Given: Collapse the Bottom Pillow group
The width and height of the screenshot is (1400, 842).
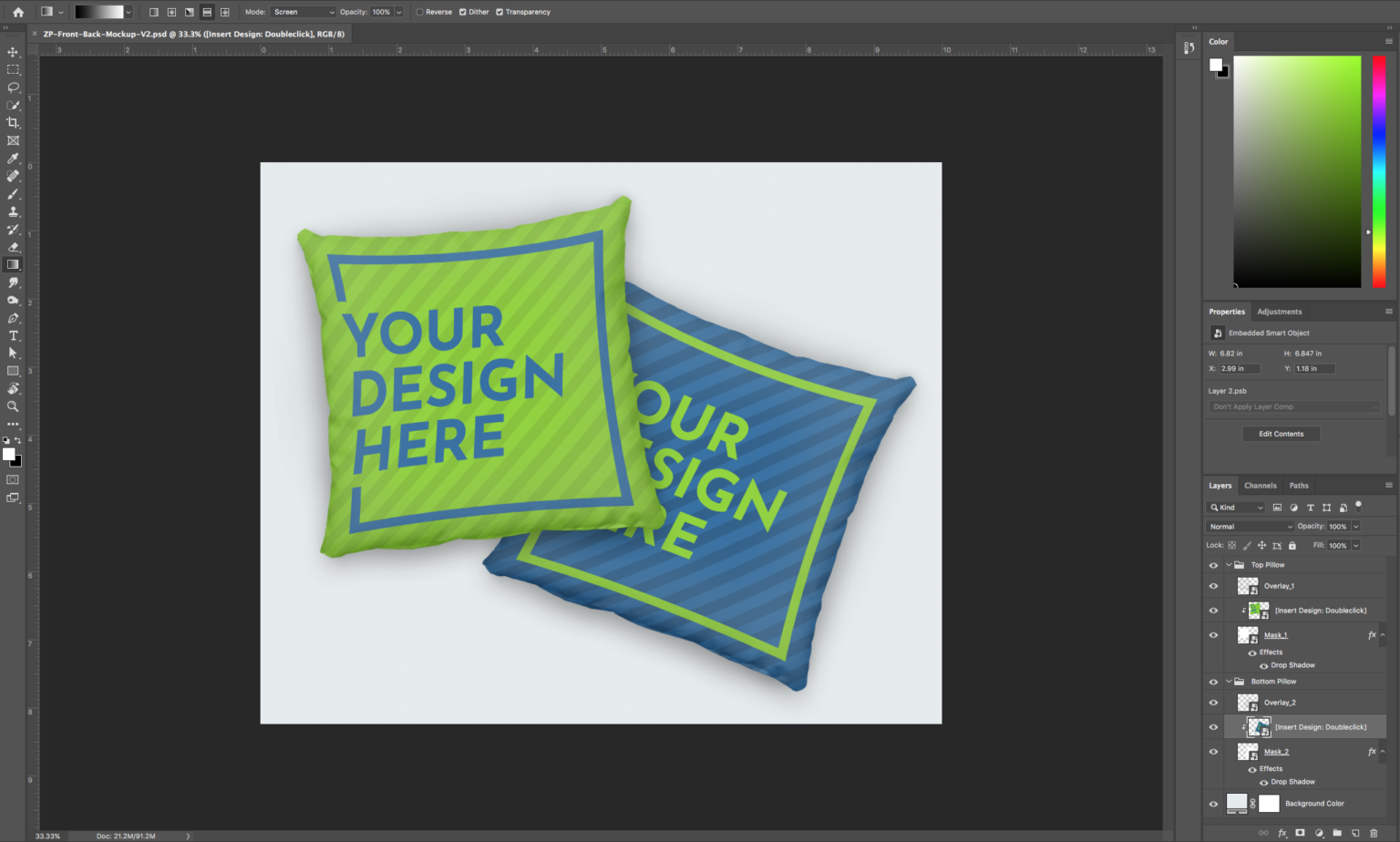Looking at the screenshot, I should click(x=1228, y=681).
